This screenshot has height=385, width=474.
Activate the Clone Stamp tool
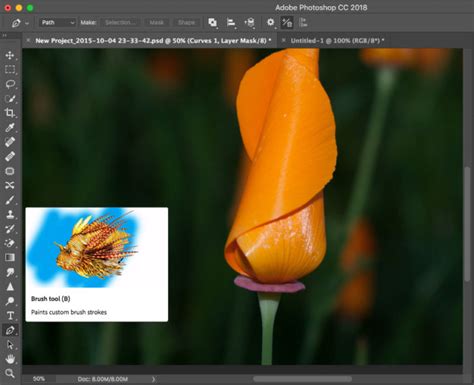[x=10, y=214]
